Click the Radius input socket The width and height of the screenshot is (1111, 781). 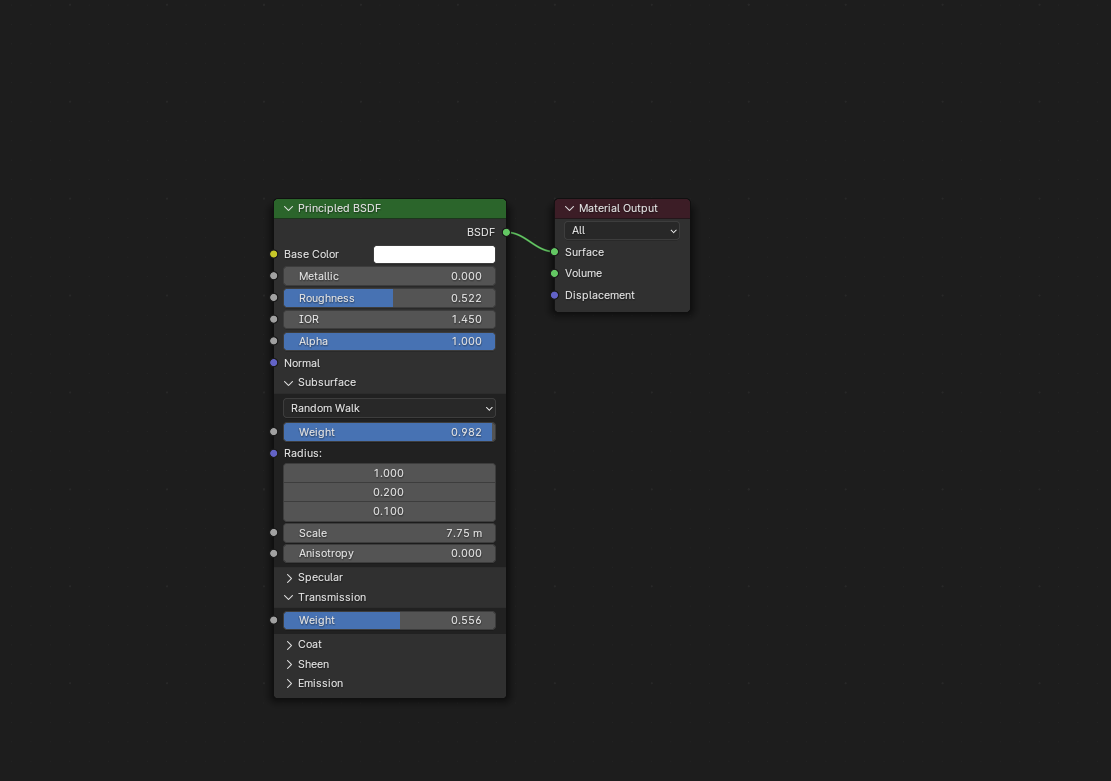273,454
